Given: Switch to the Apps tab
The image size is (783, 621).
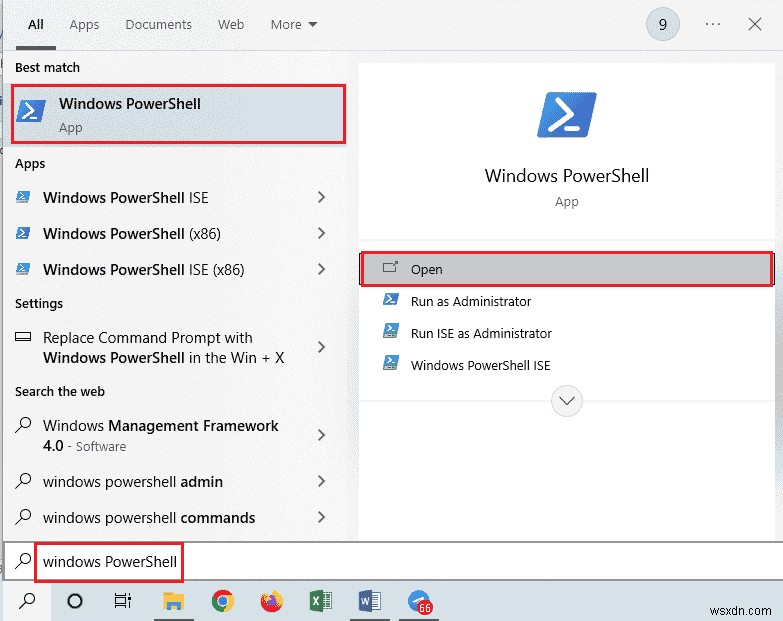Looking at the screenshot, I should point(84,24).
